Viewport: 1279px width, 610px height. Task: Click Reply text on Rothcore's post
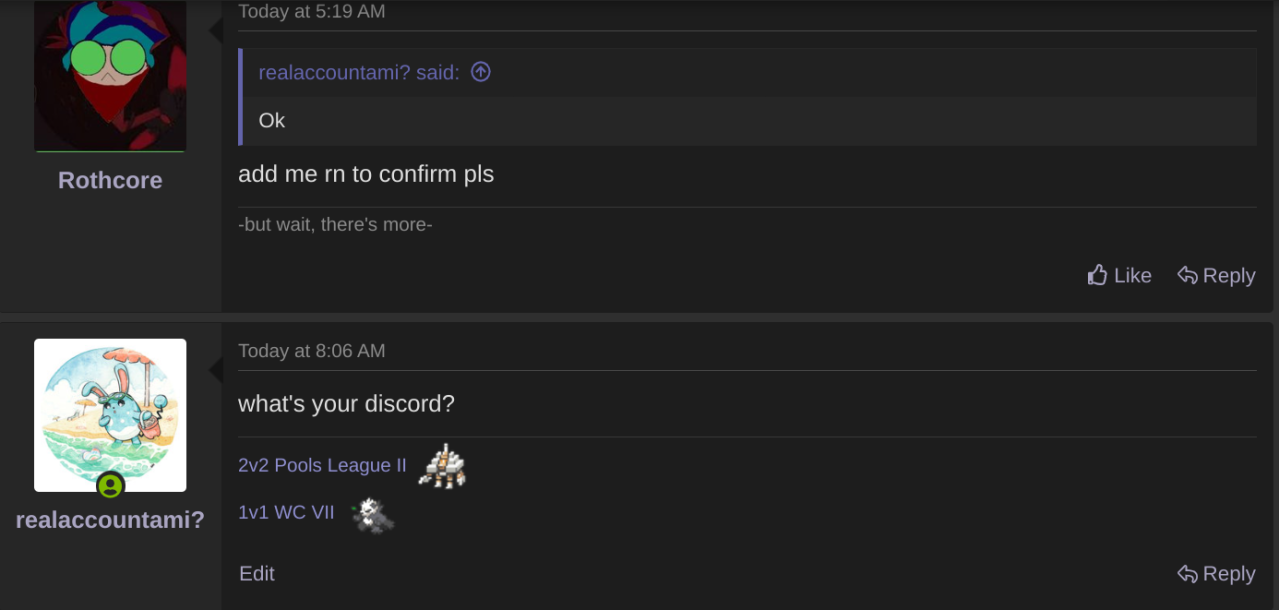pos(1229,275)
